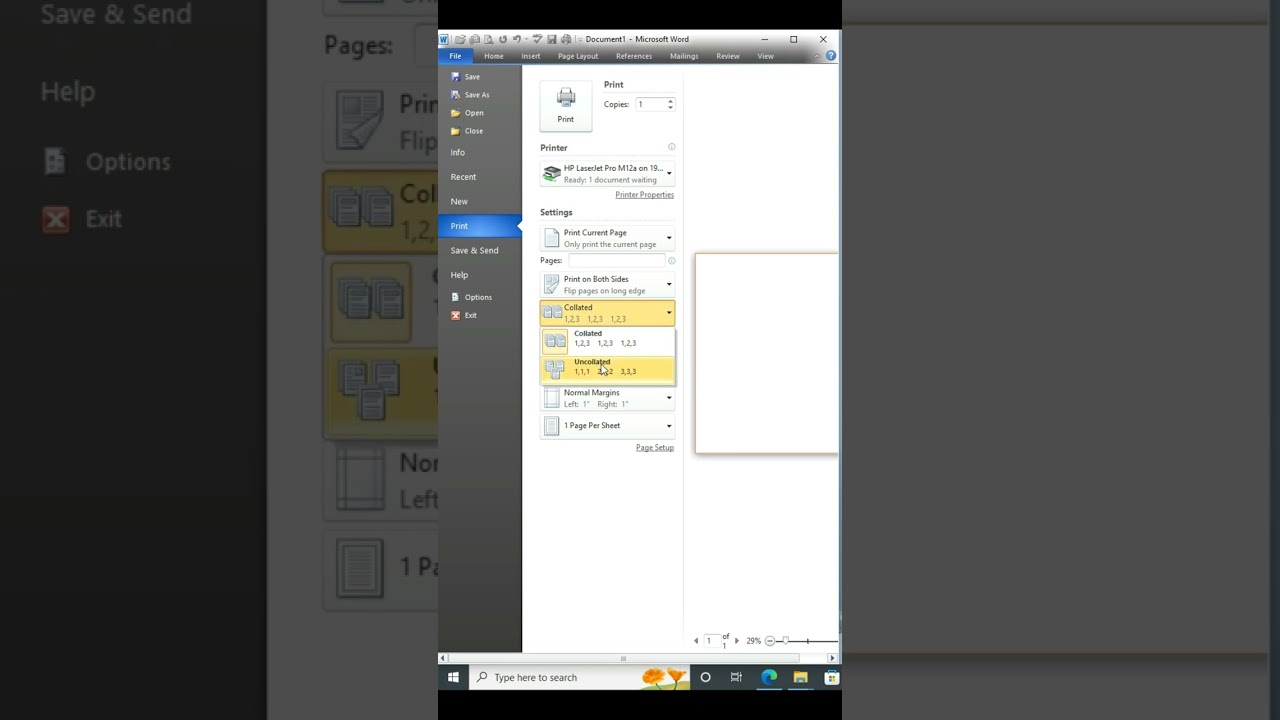Open Word Options from sidebar
The width and height of the screenshot is (1280, 720).
471,297
